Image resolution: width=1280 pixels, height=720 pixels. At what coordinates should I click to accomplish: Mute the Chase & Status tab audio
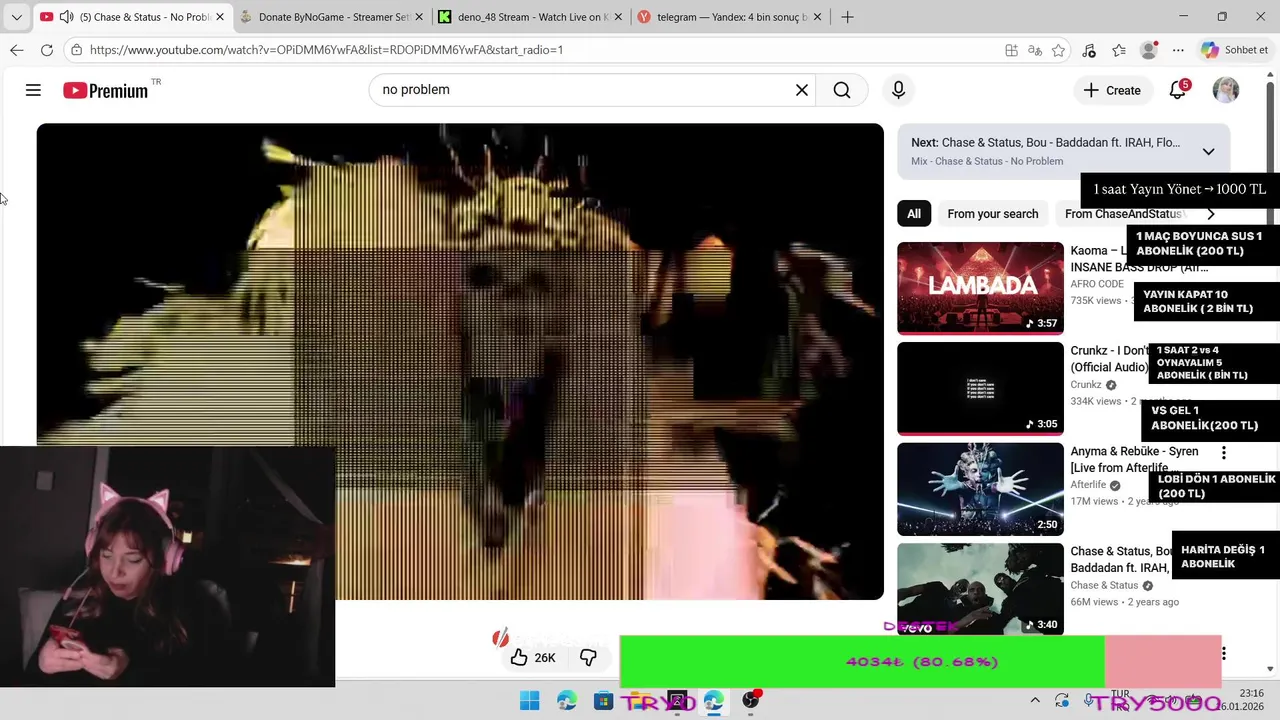(x=66, y=17)
